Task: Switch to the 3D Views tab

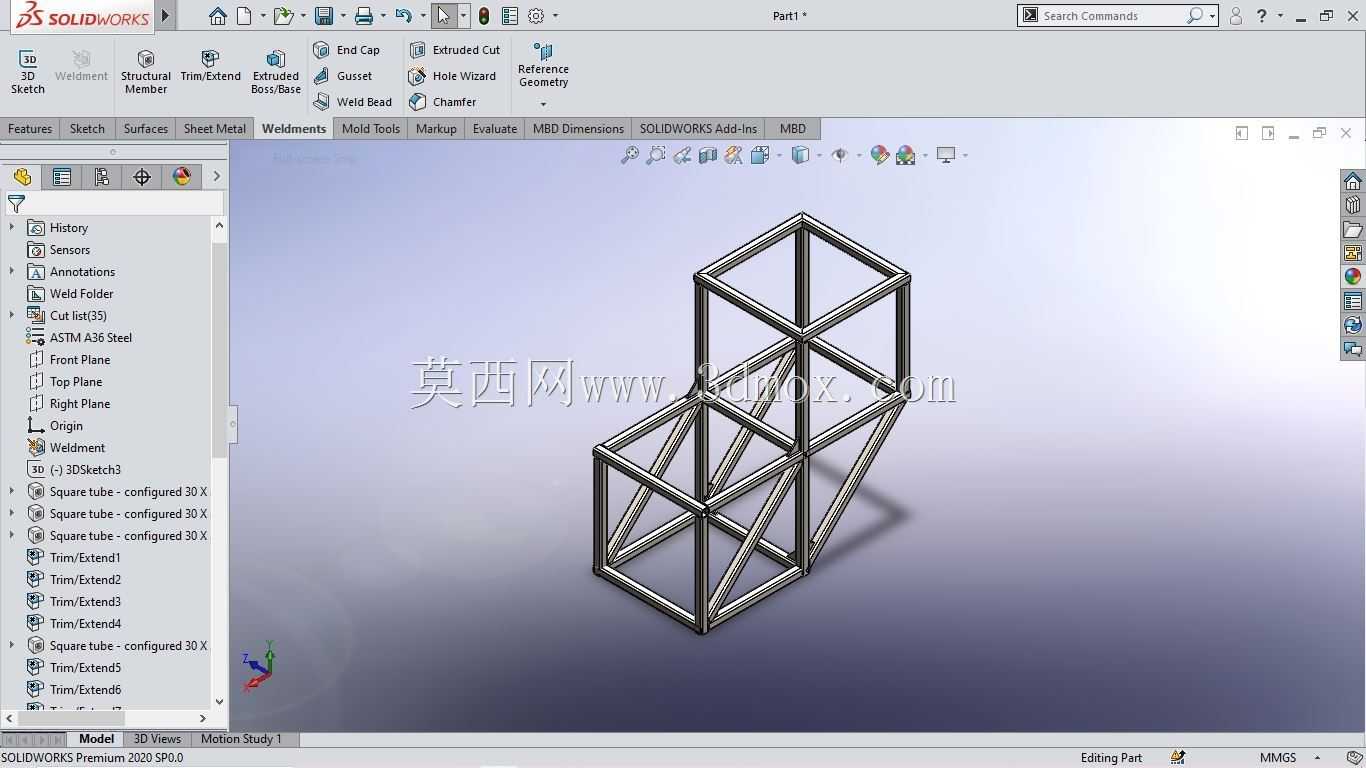Action: coord(158,739)
